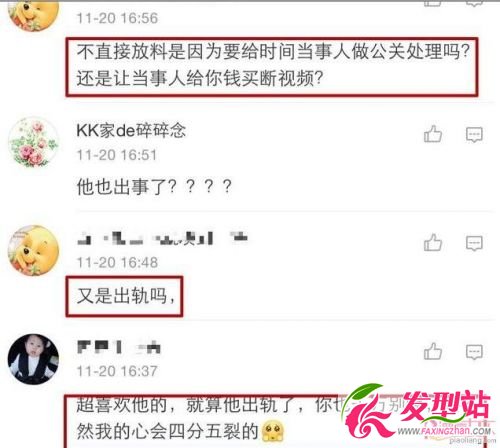This screenshot has height=448, width=500.
Task: Open the baby photo avatar profile
Action: pyautogui.click(x=33, y=359)
